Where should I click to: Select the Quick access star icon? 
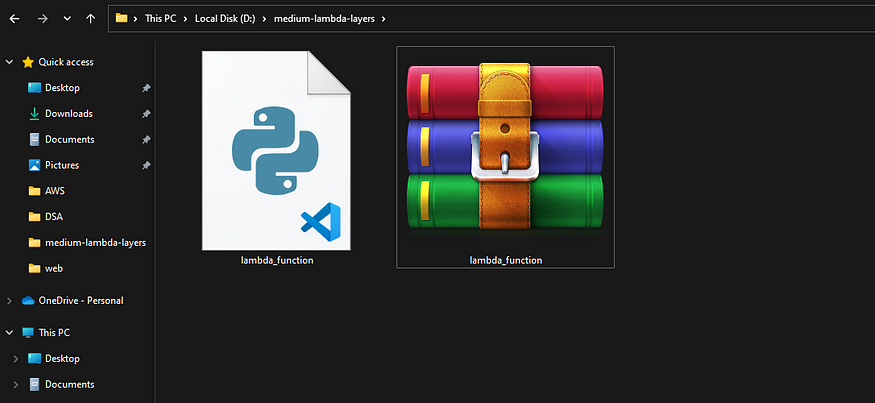28,63
